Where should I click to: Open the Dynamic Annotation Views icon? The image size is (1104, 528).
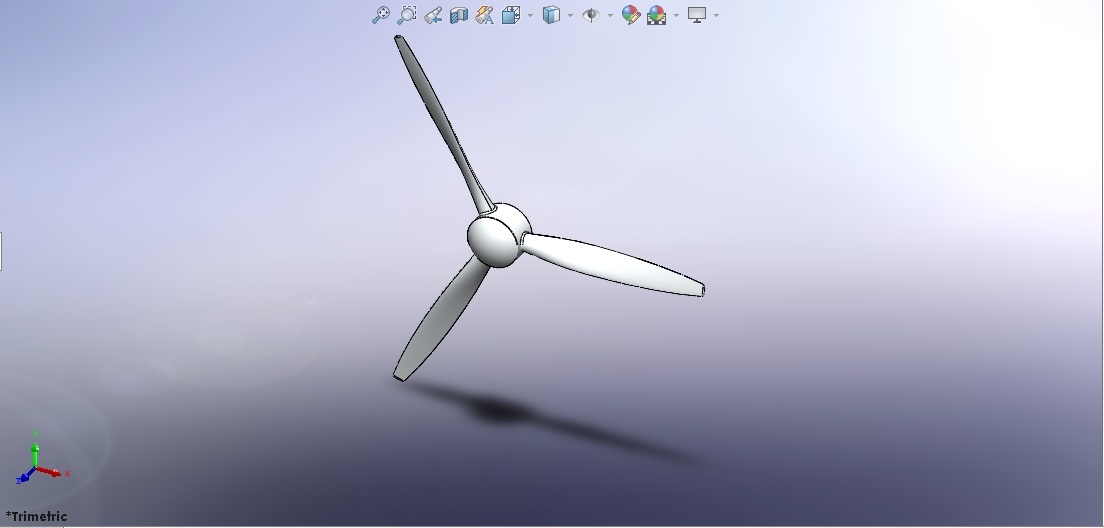pyautogui.click(x=485, y=15)
